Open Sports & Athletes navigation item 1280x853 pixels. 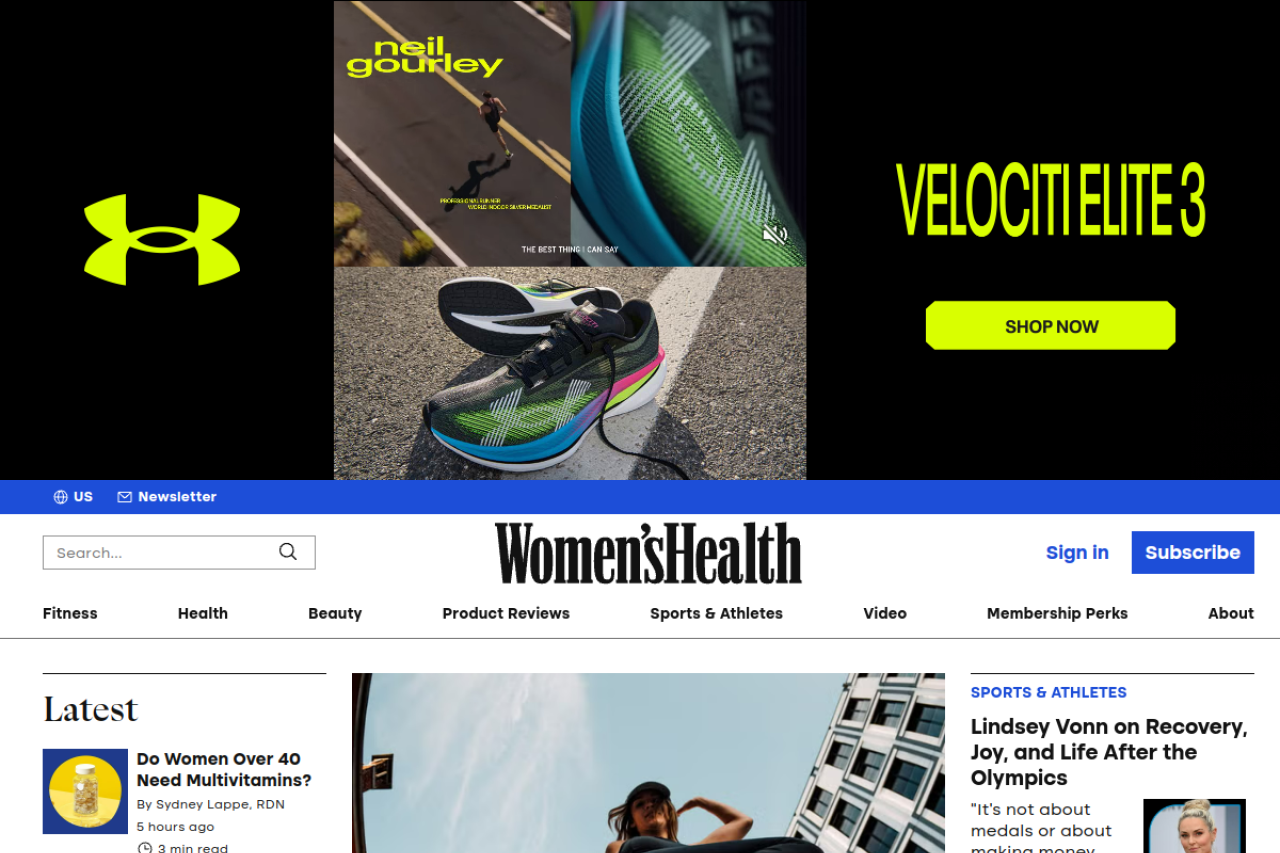pos(716,614)
